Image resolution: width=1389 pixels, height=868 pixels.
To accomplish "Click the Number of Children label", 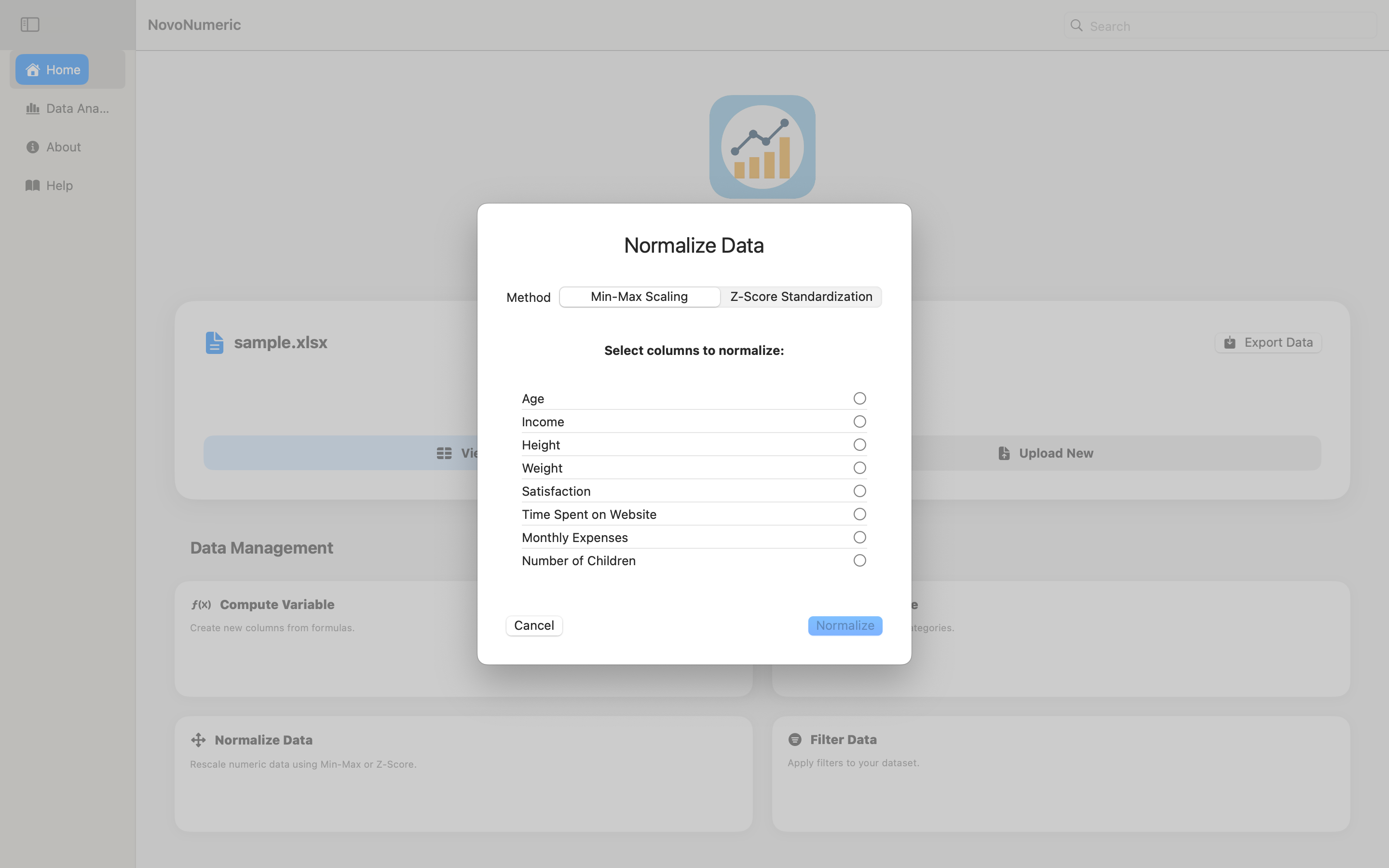I will point(579,561).
